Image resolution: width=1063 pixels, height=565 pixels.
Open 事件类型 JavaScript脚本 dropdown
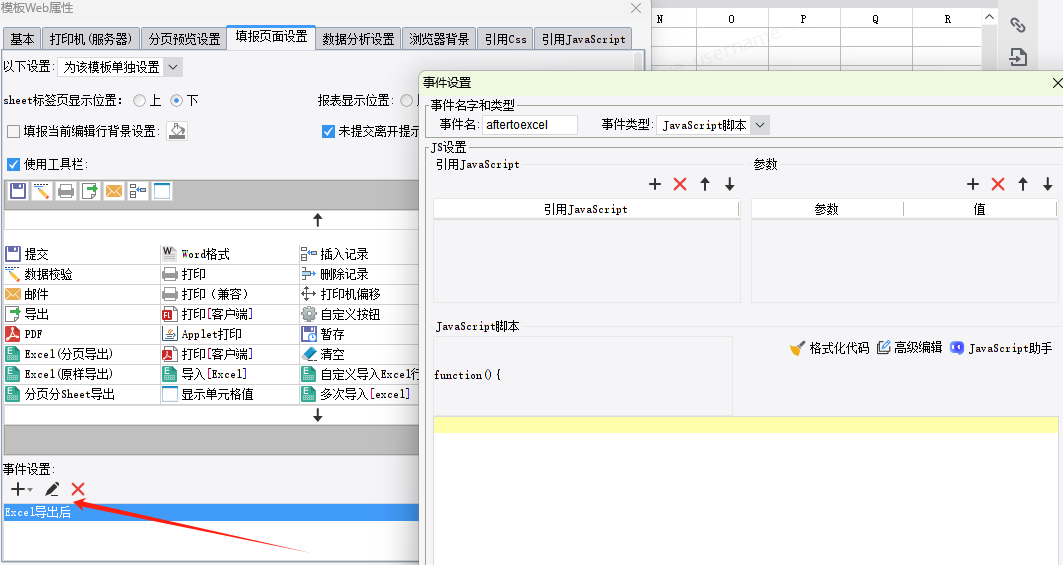(713, 125)
